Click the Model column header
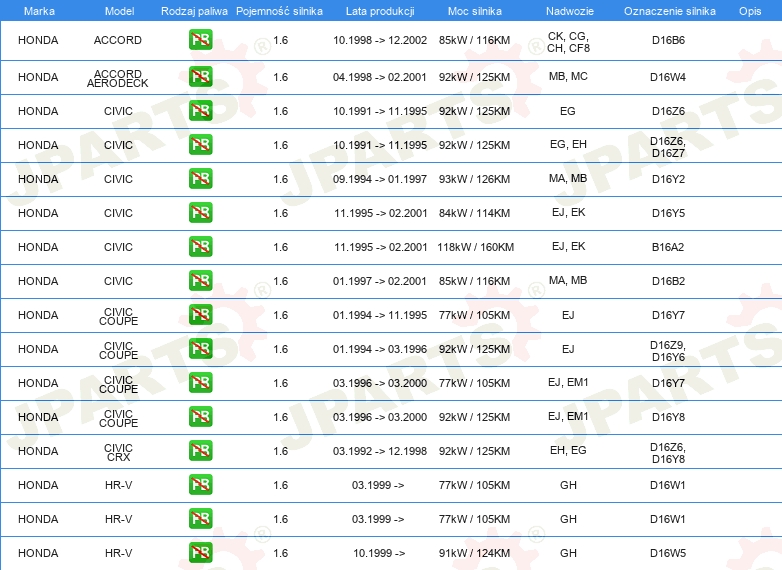This screenshot has width=782, height=570. 119,11
